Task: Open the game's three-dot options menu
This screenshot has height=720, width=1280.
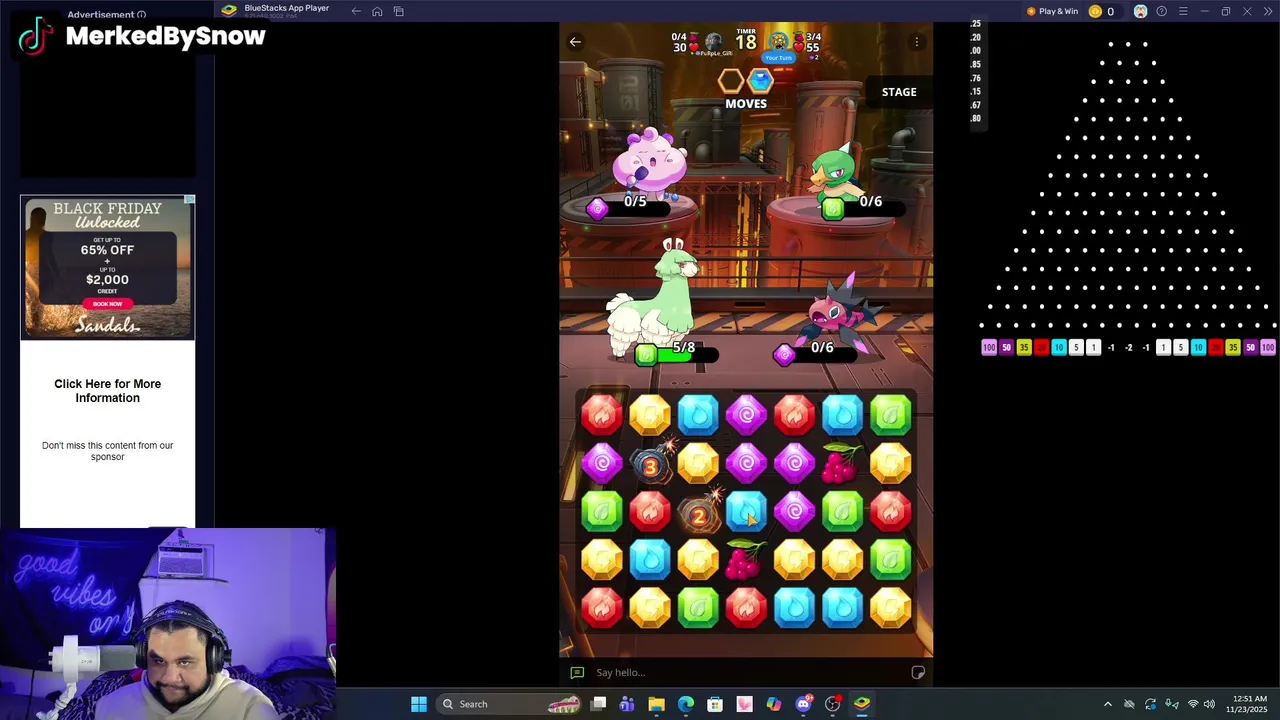Action: [x=917, y=42]
